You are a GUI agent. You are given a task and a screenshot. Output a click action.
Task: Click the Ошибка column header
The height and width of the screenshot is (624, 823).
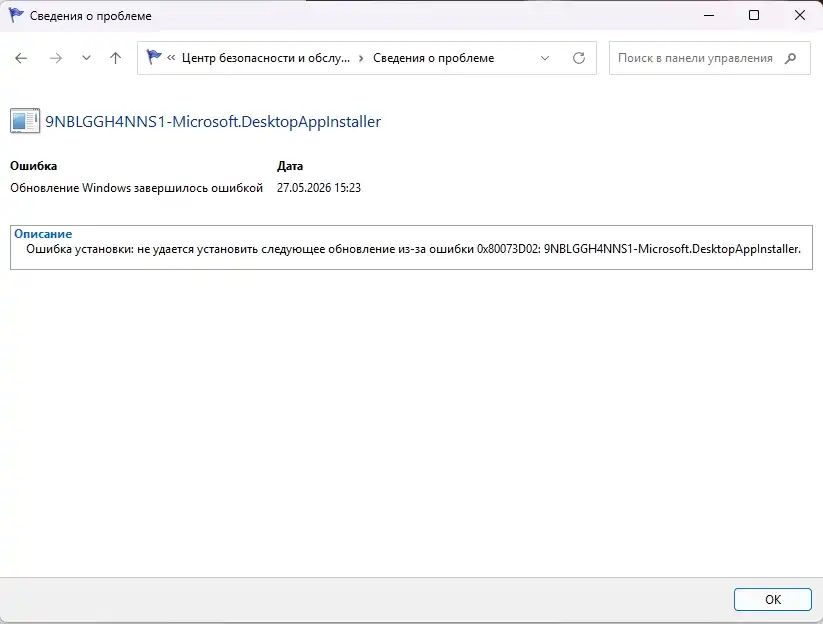click(34, 166)
